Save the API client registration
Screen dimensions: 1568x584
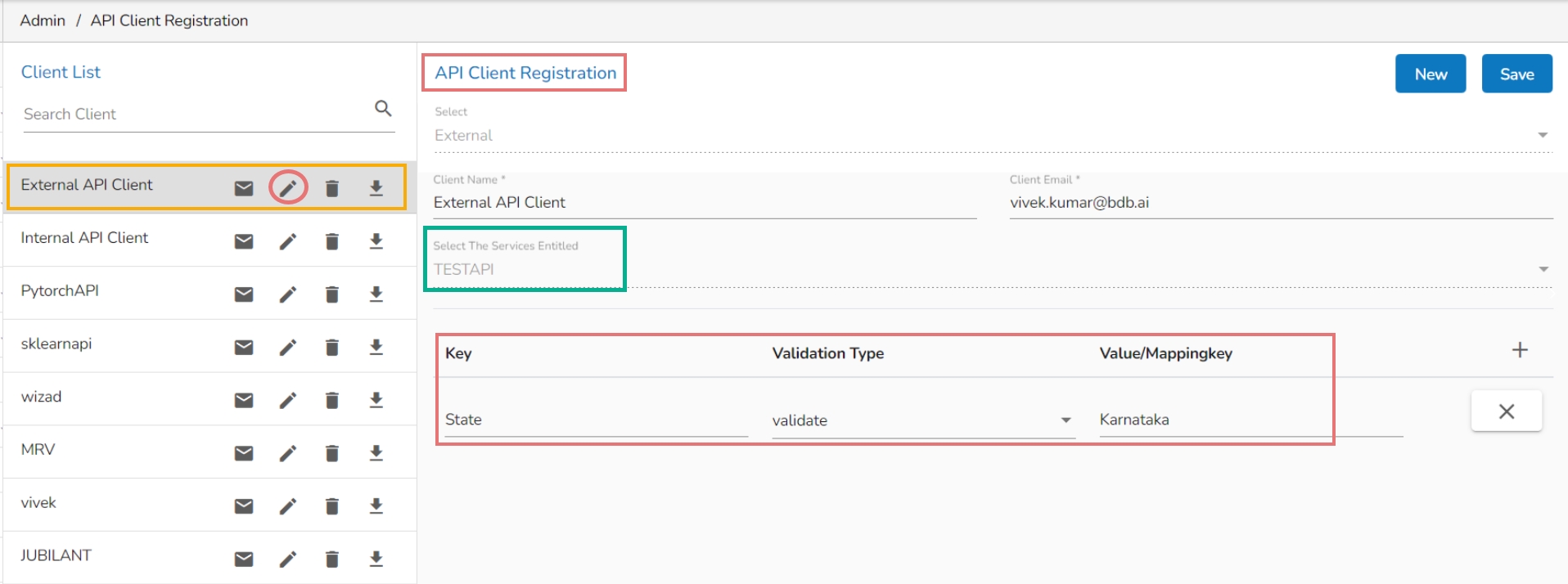click(x=1516, y=74)
